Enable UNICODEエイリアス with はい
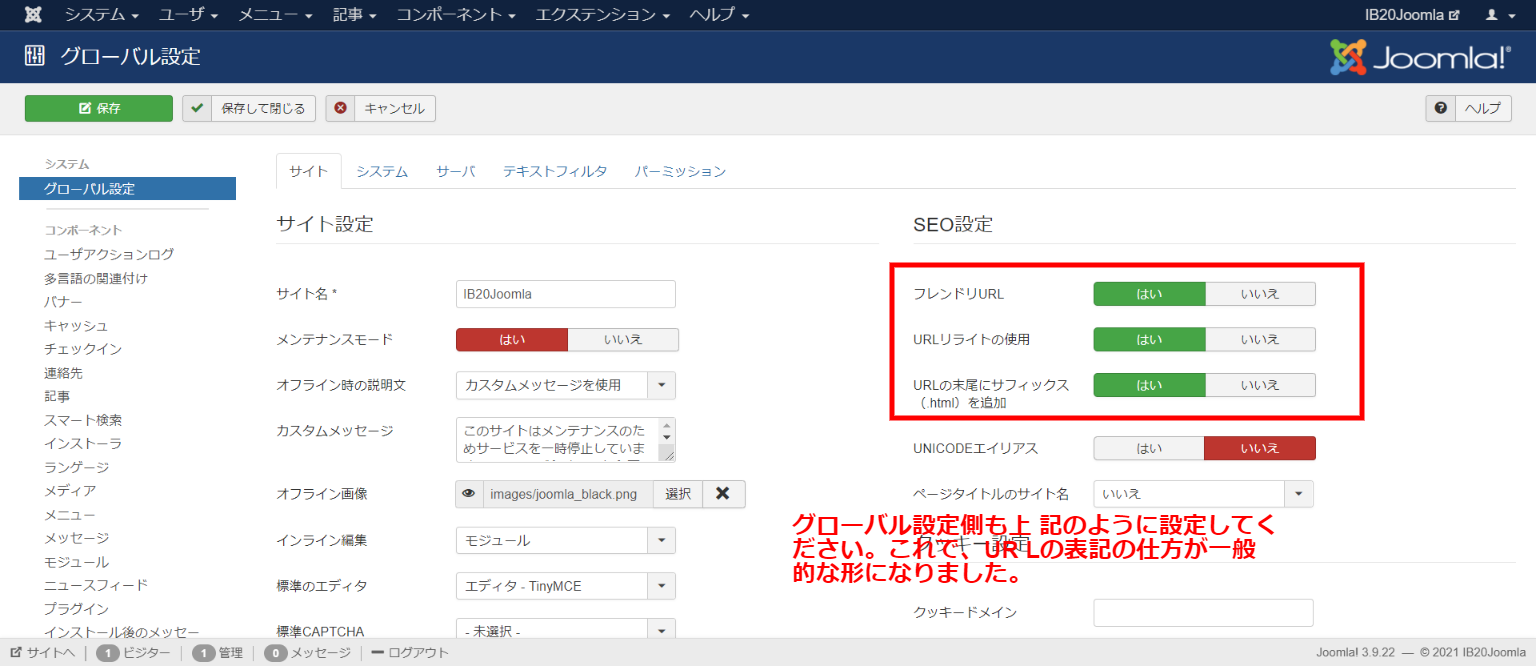This screenshot has height=666, width=1536. [x=1148, y=448]
